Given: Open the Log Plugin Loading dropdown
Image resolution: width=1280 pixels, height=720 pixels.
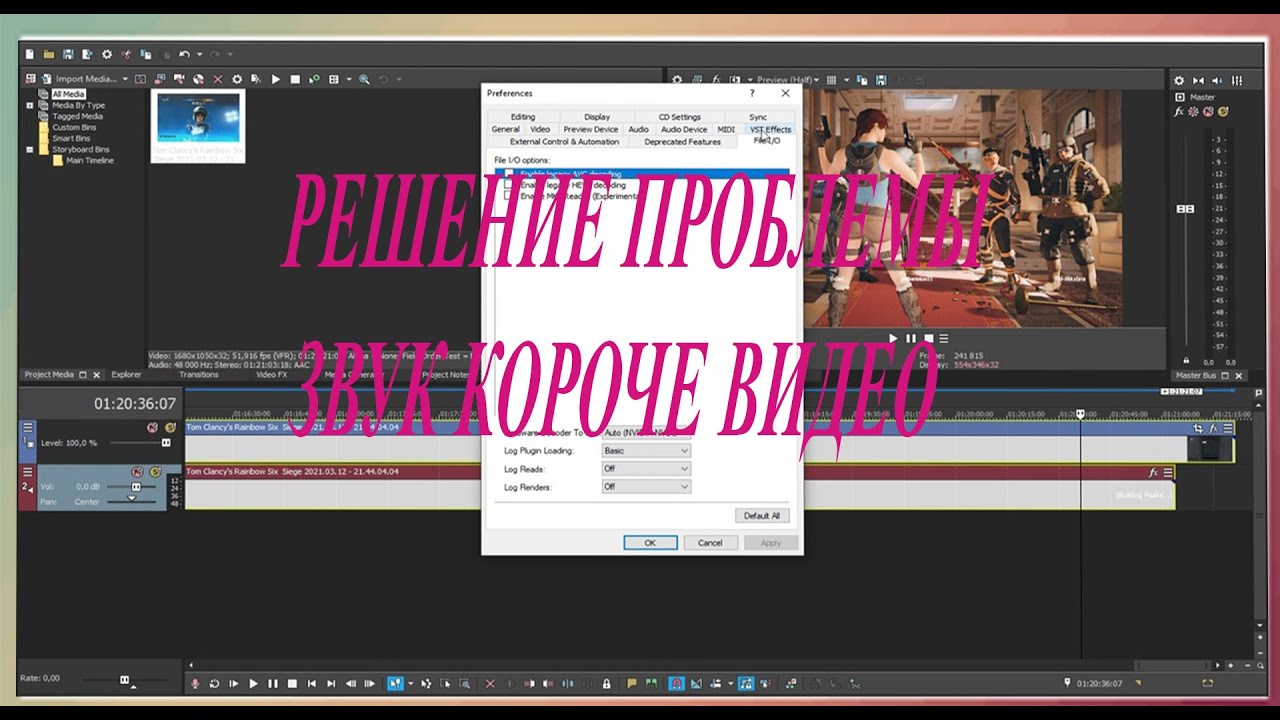Looking at the screenshot, I should click(x=646, y=451).
